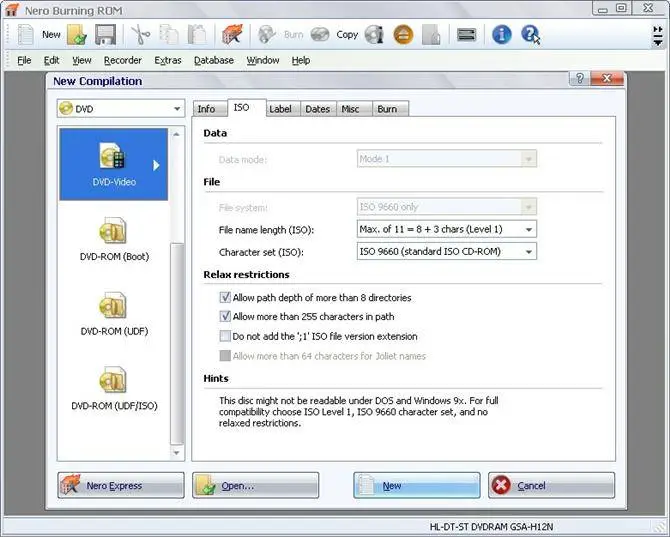The height and width of the screenshot is (537, 670).
Task: Open the Extras menu
Action: point(168,60)
